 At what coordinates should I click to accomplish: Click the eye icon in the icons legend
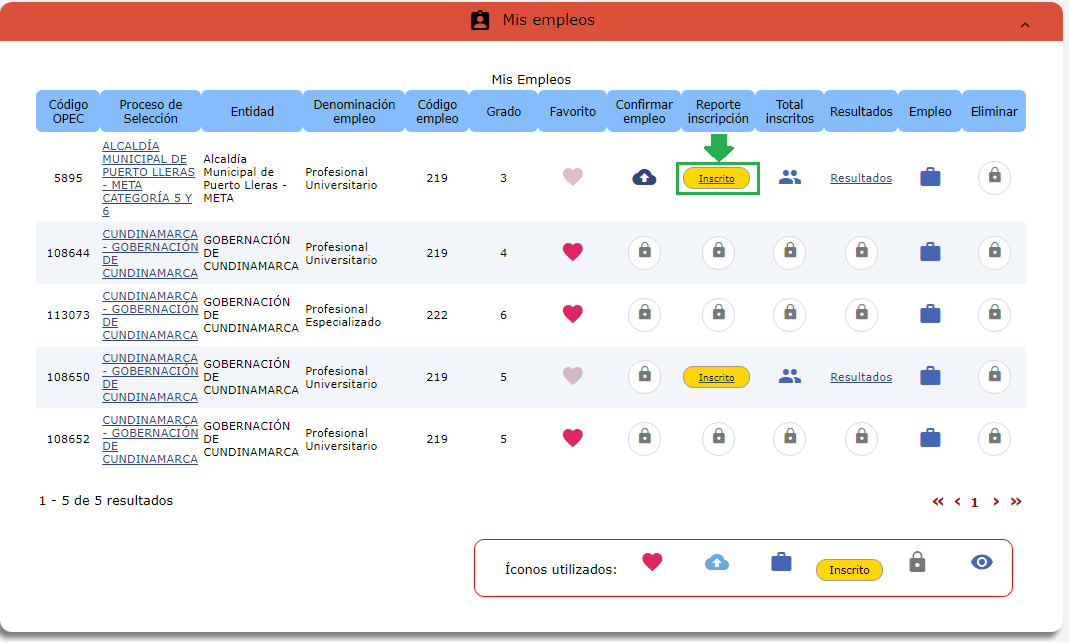click(x=982, y=563)
